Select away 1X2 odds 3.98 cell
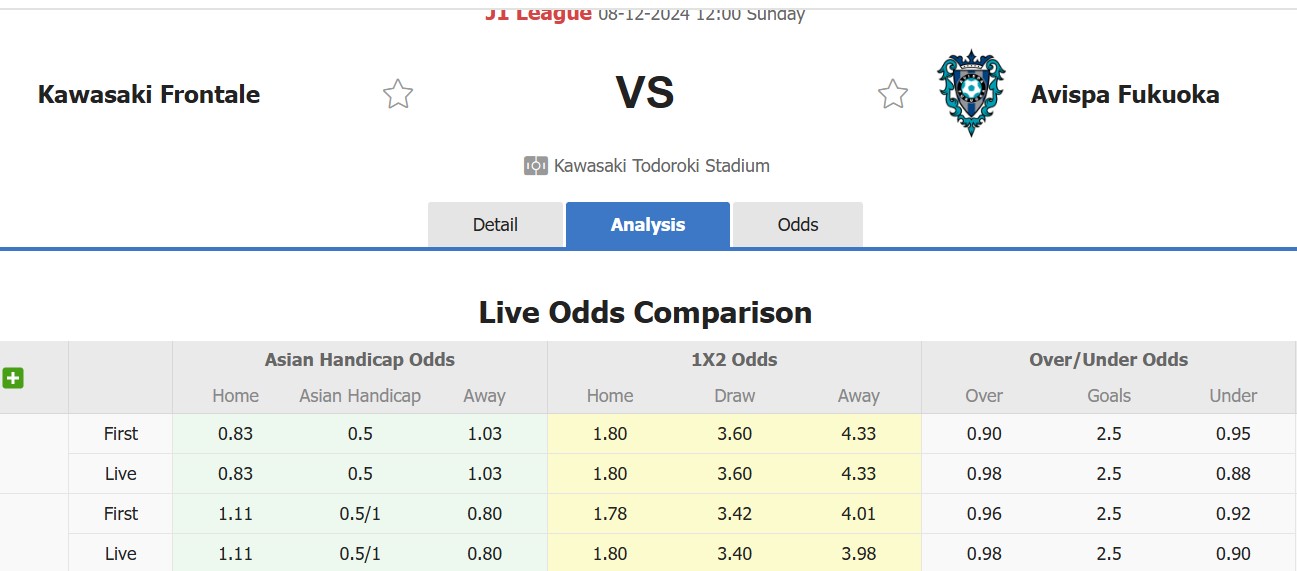The height and width of the screenshot is (571, 1297). [x=859, y=554]
